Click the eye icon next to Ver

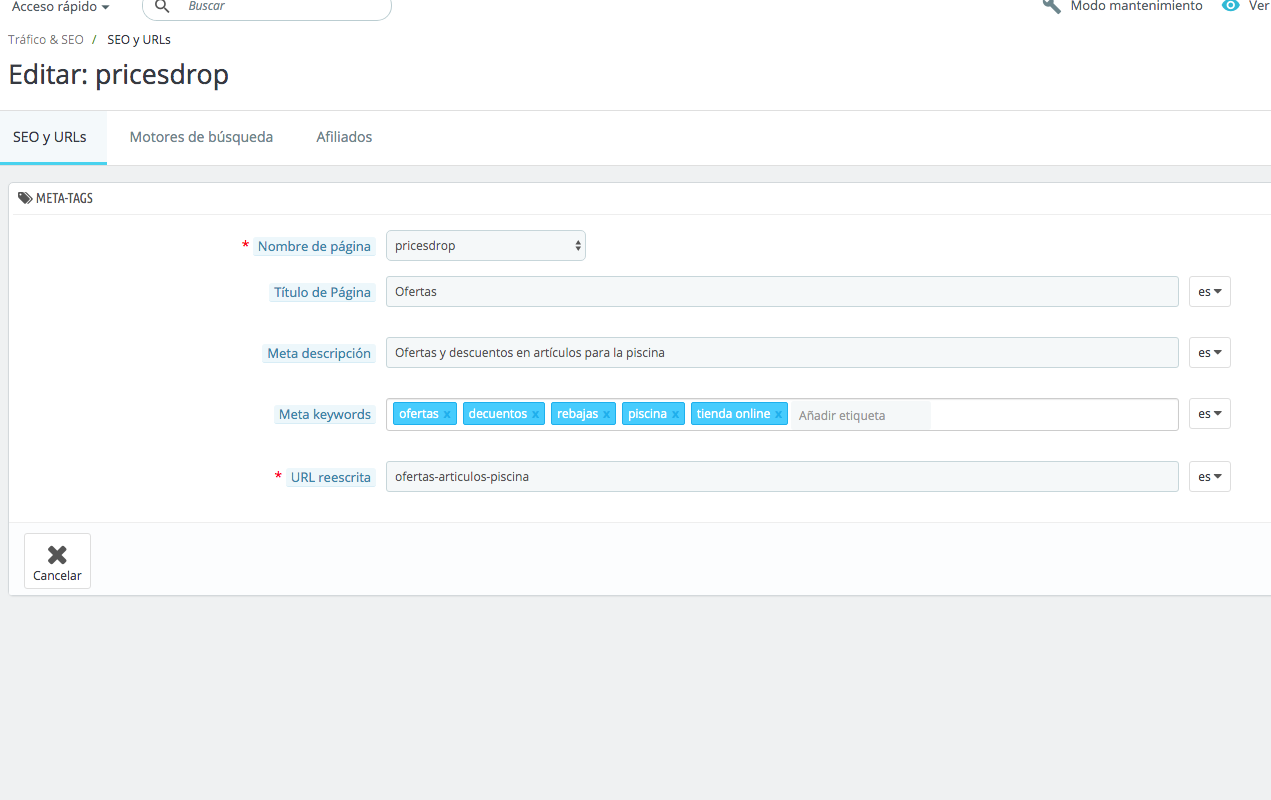[1230, 6]
